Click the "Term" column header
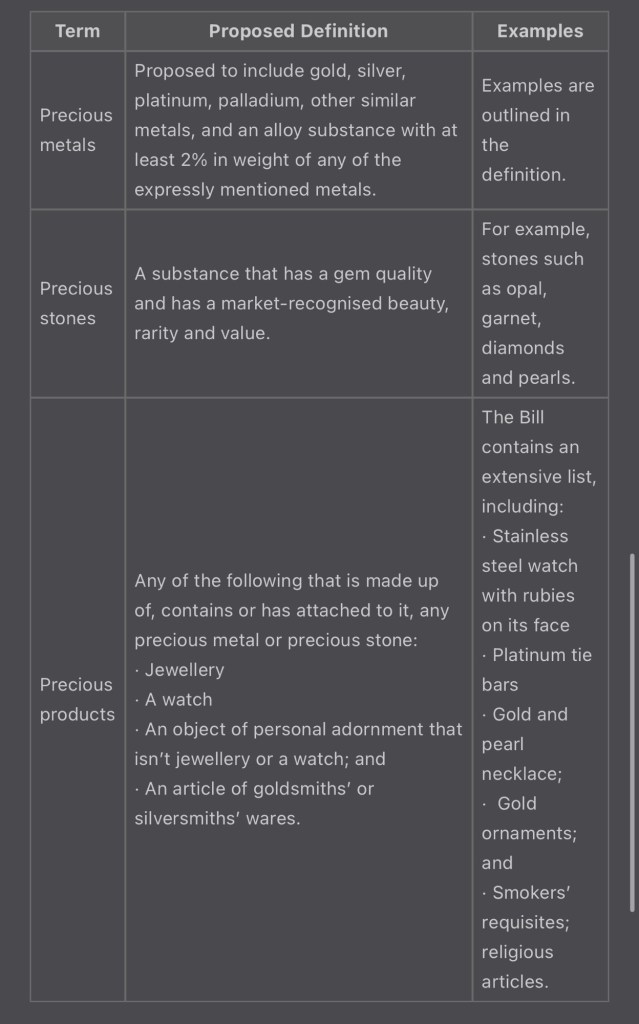 tap(77, 31)
